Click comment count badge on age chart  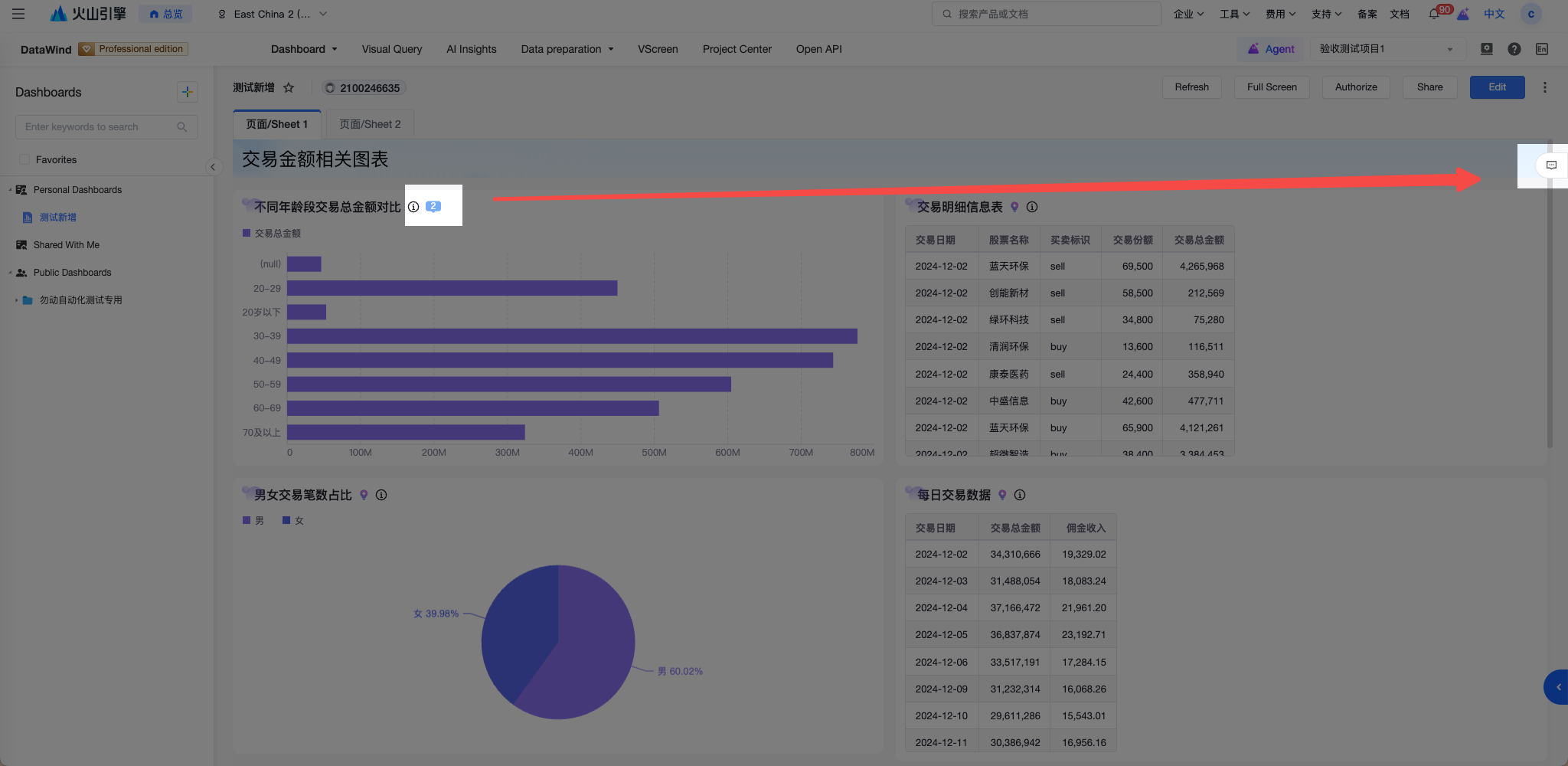pos(433,206)
